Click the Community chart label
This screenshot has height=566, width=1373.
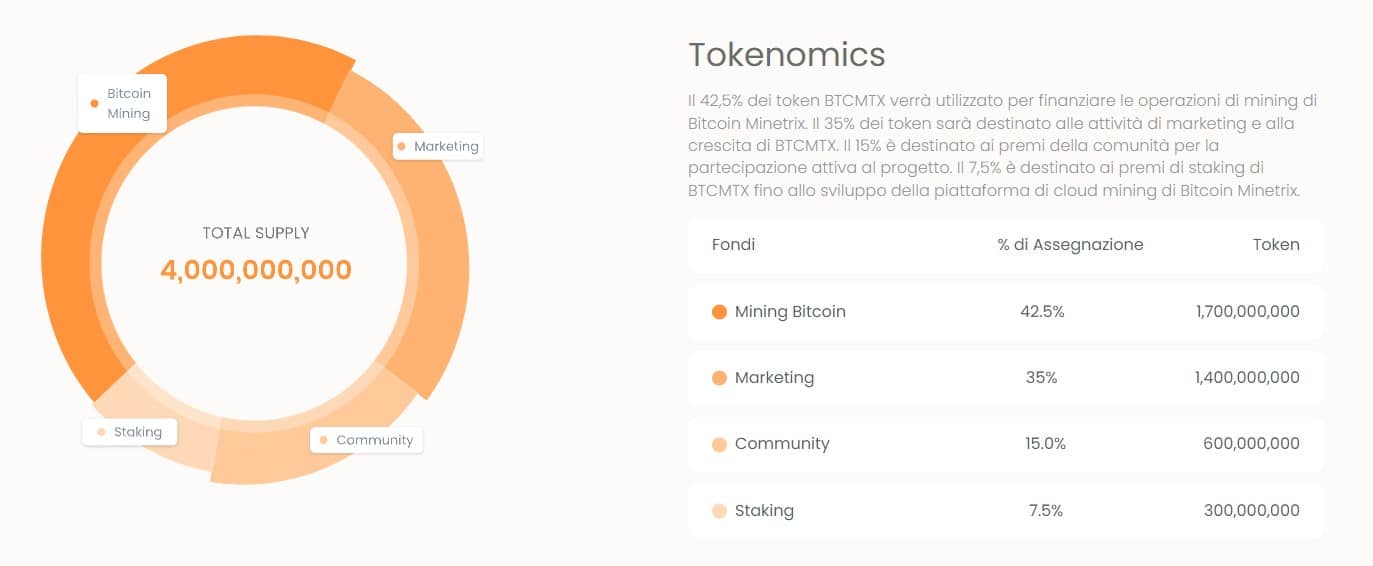tap(366, 440)
